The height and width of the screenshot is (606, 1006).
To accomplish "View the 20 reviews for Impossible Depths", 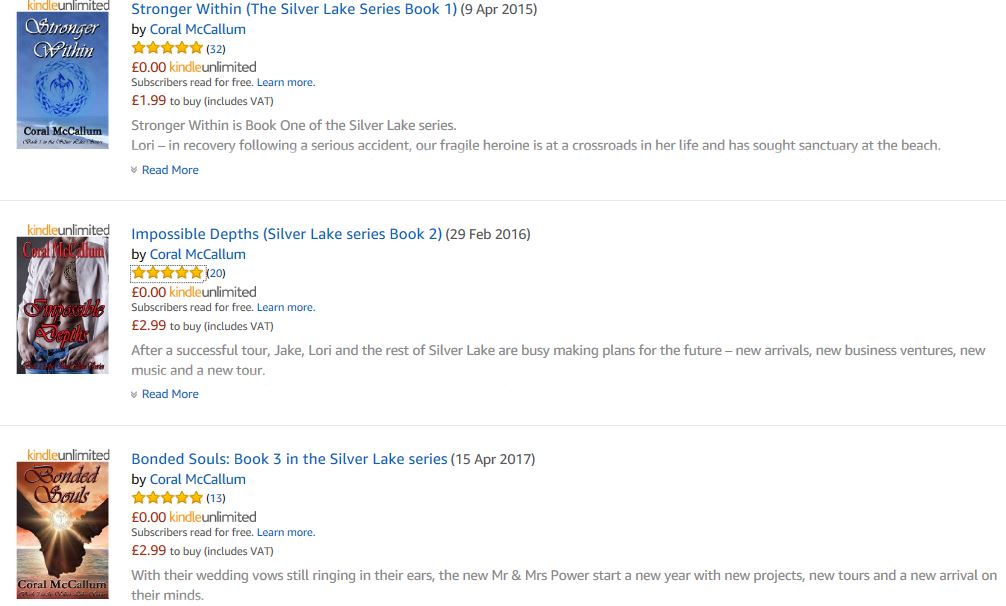I will point(216,273).
